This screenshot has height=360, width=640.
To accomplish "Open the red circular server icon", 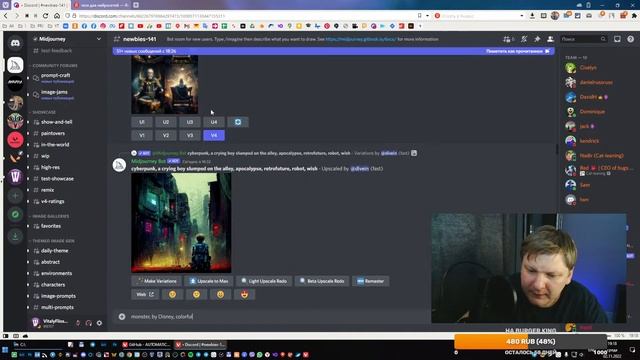I will pos(15,140).
